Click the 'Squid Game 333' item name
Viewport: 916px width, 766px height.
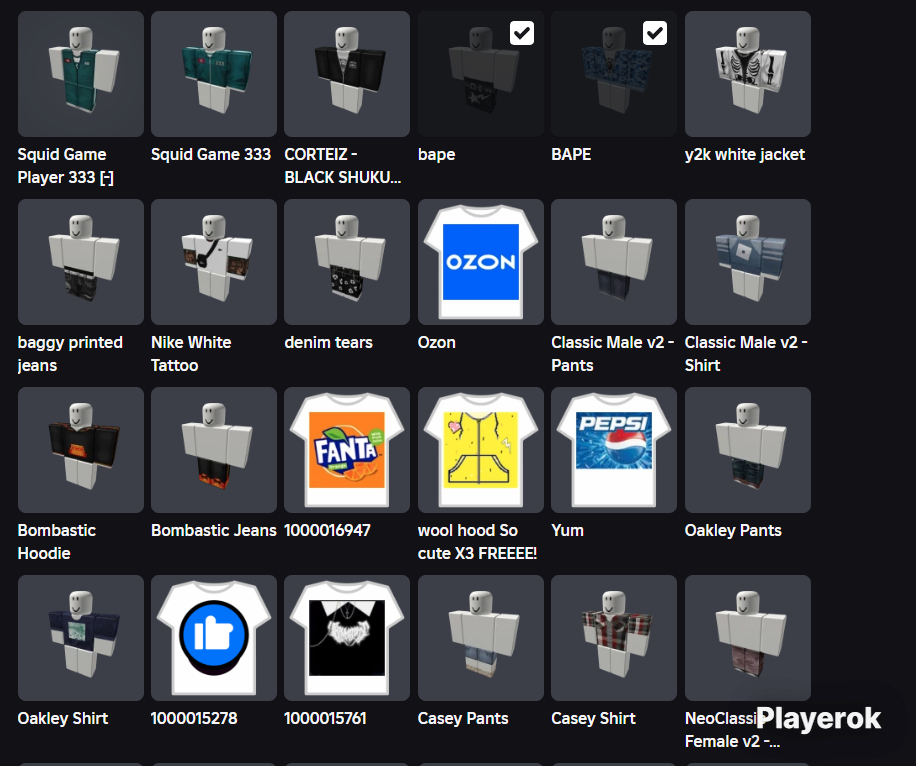point(211,154)
